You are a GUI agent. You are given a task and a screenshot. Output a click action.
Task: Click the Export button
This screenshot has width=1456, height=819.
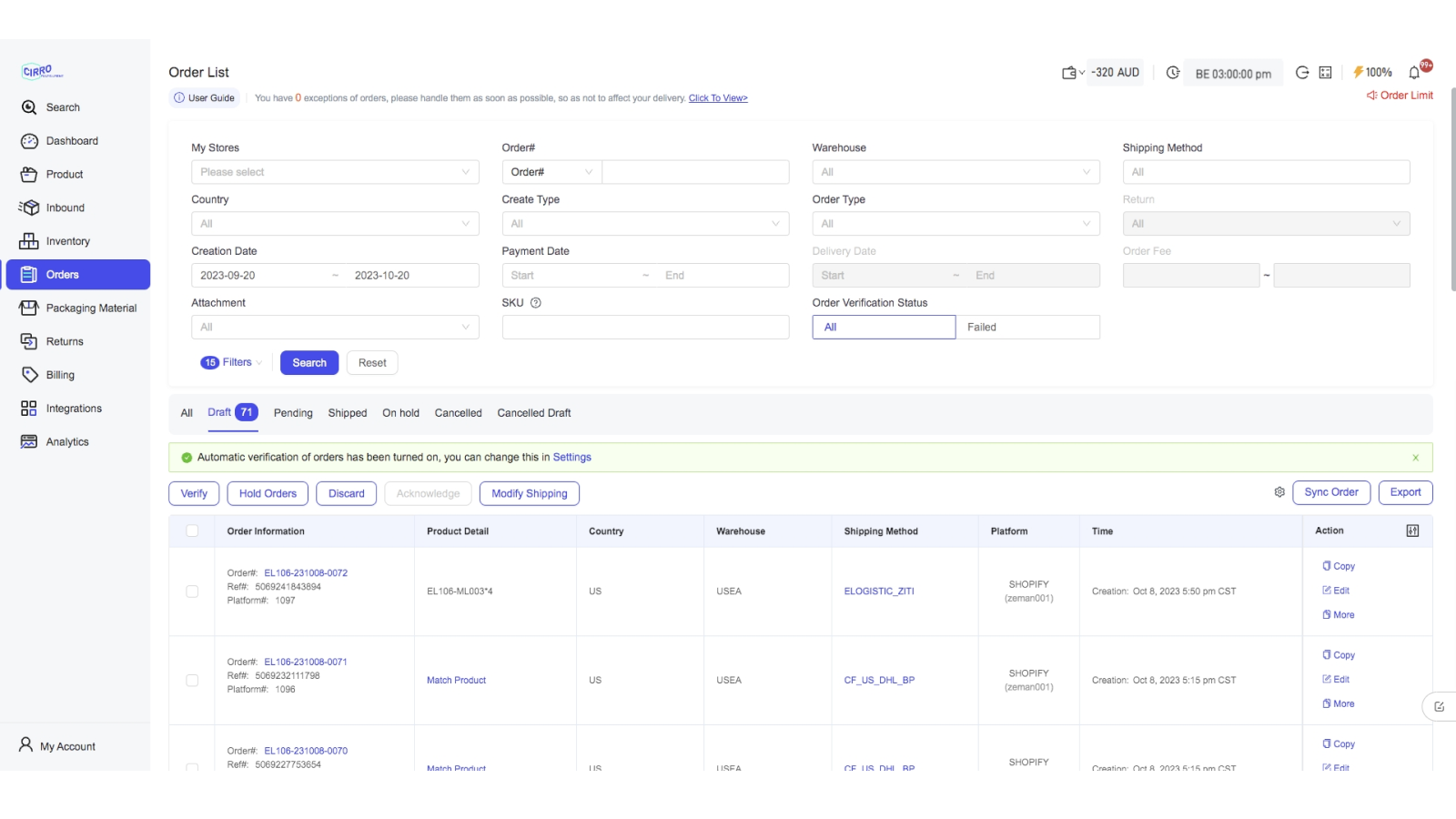[1406, 492]
